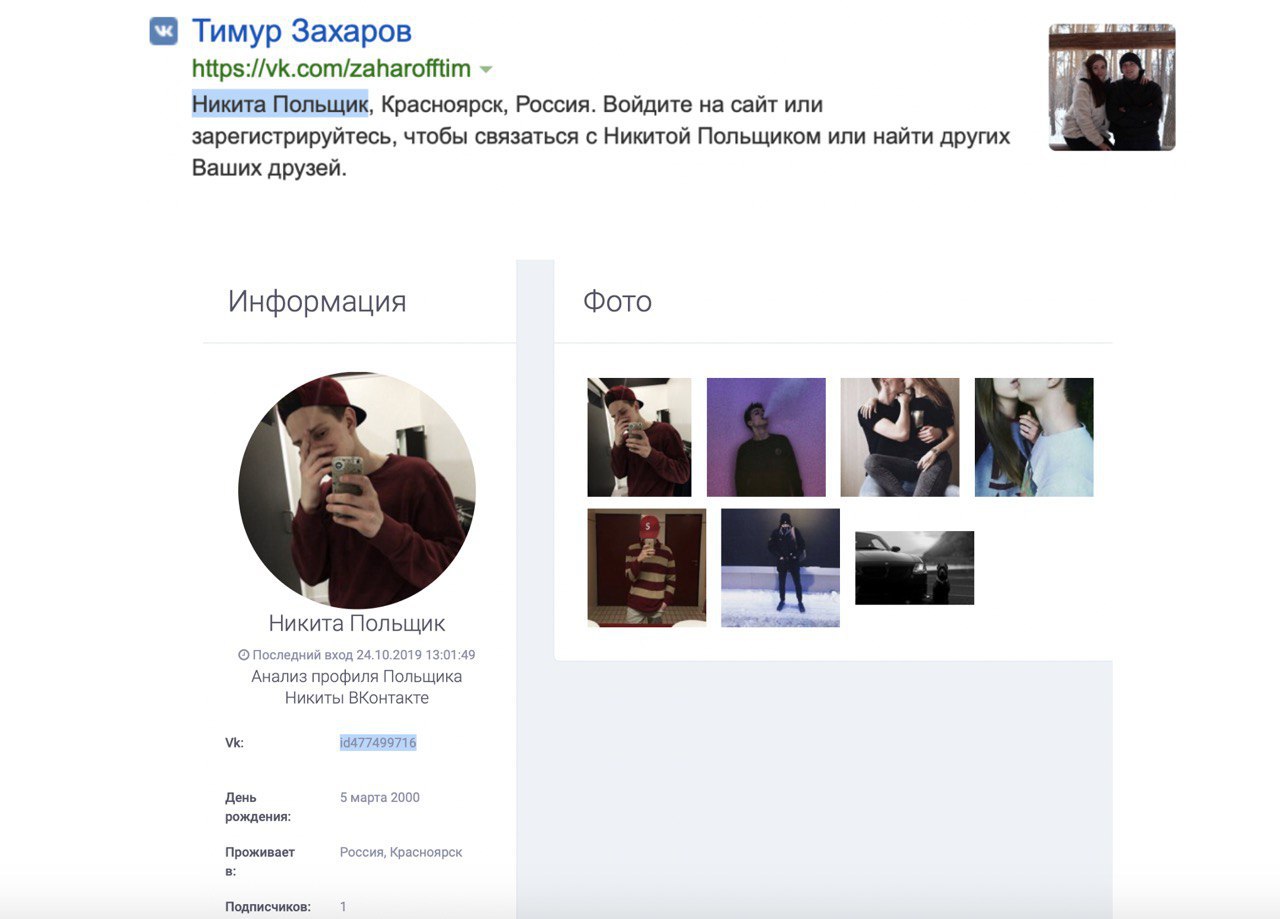Expand the dropdown arrow next to the URL
Viewport: 1280px width, 919px height.
[x=486, y=70]
